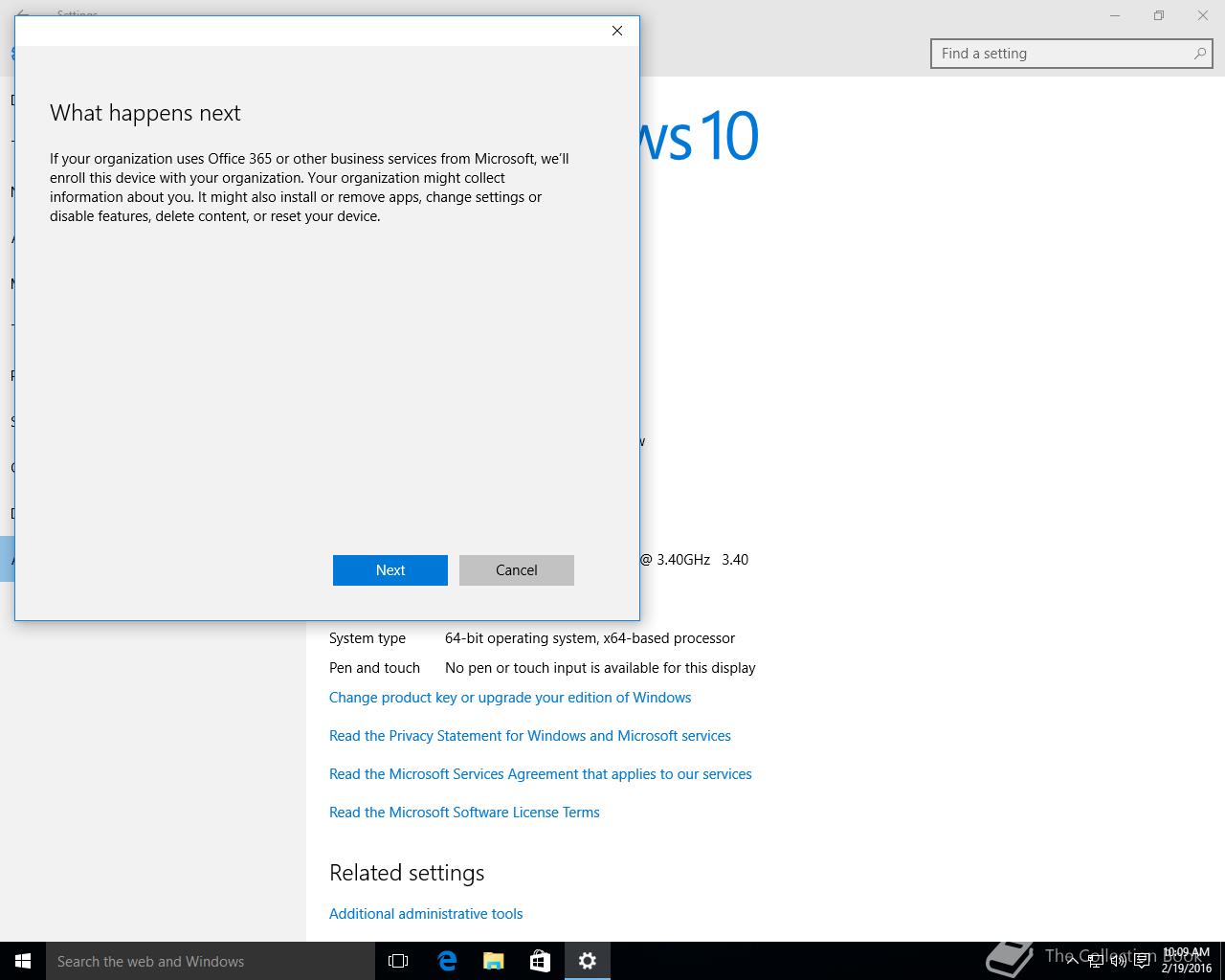Click the Related settings heading
1225x980 pixels.
[x=407, y=873]
